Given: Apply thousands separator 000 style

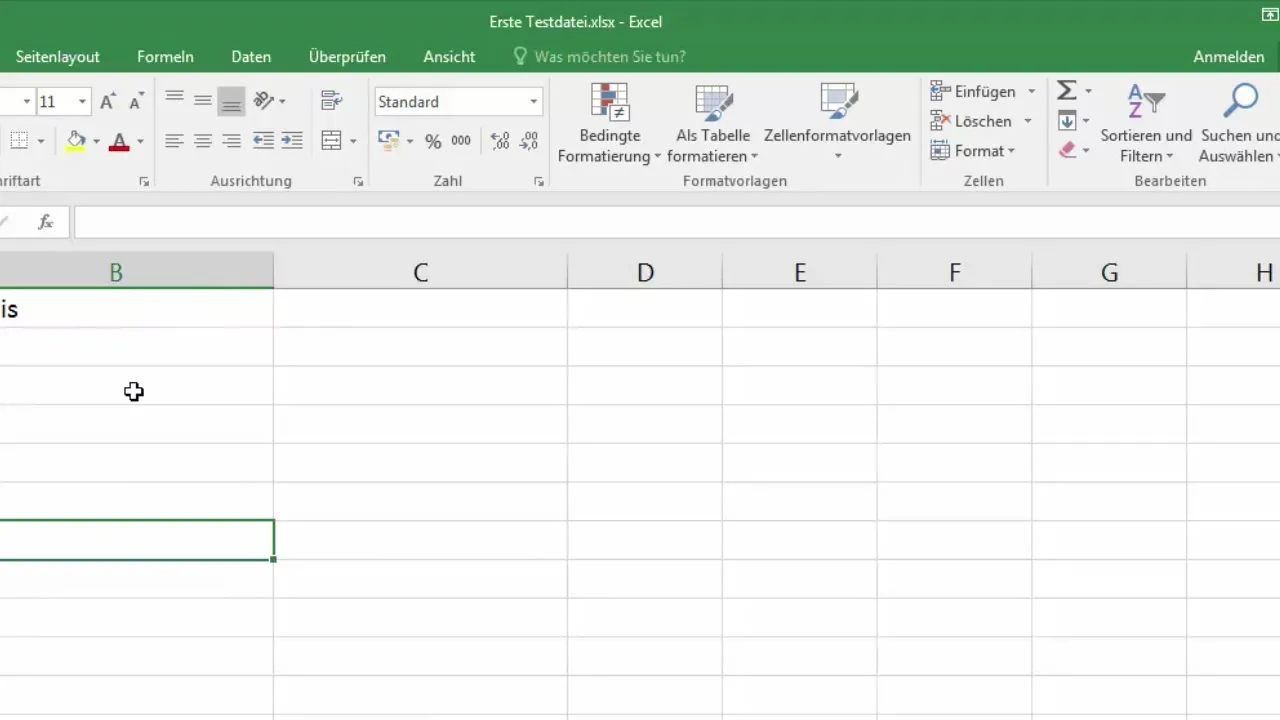Looking at the screenshot, I should point(461,141).
